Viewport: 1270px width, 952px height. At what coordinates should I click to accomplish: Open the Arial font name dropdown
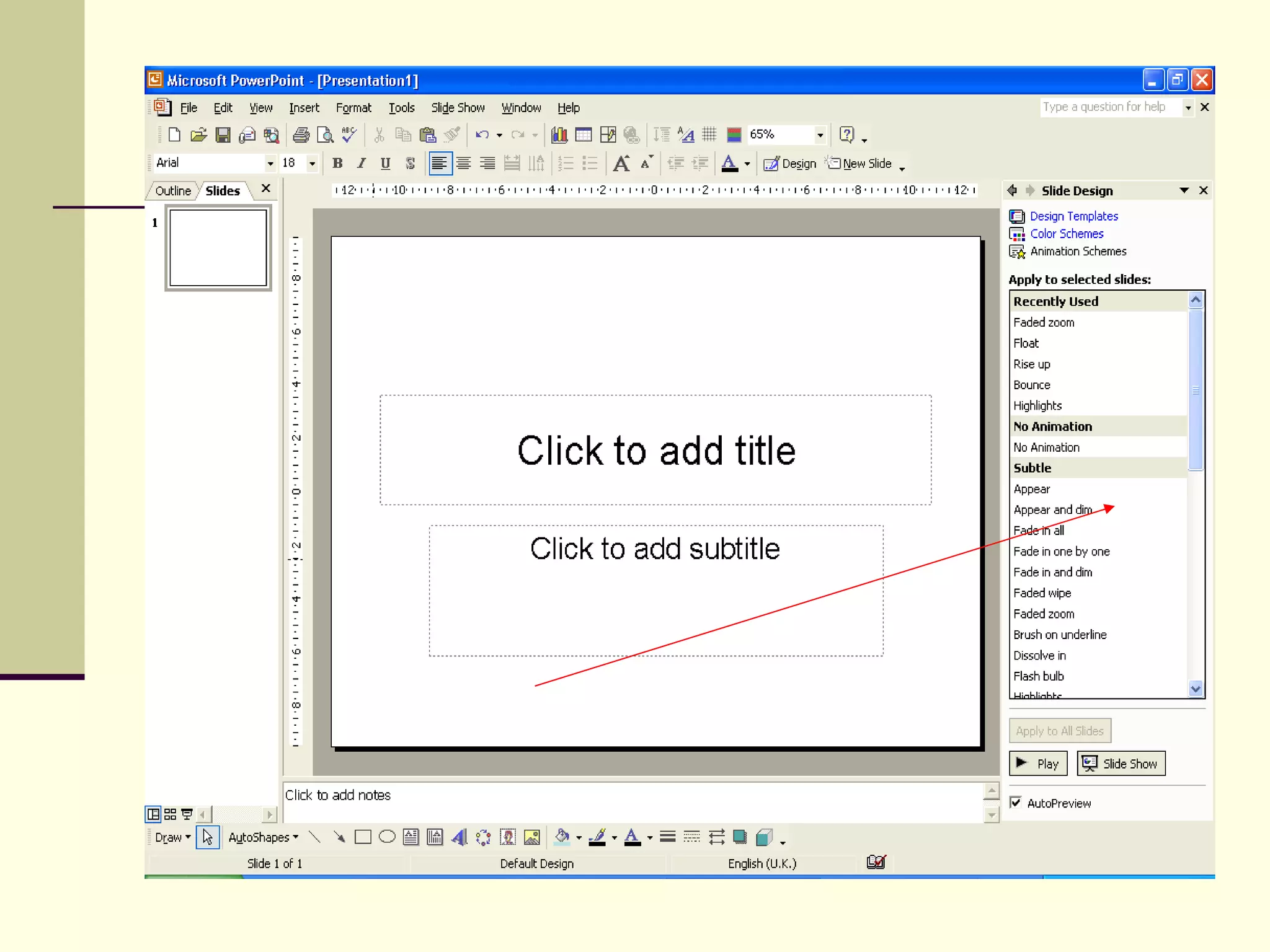(270, 164)
